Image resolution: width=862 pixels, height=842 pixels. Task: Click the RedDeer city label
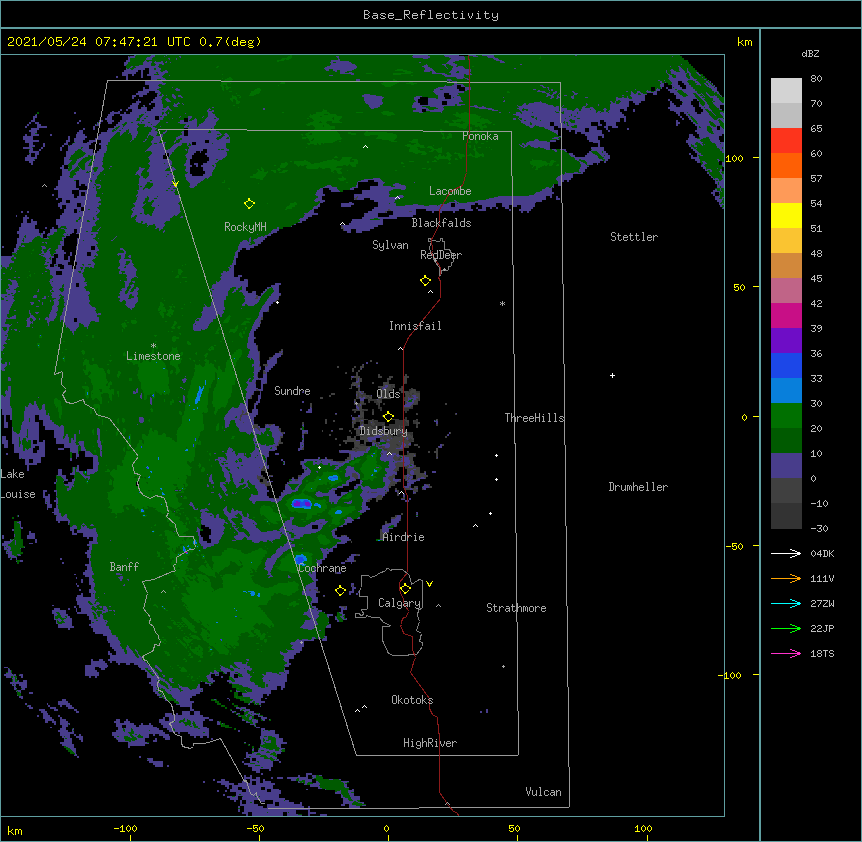coord(441,255)
